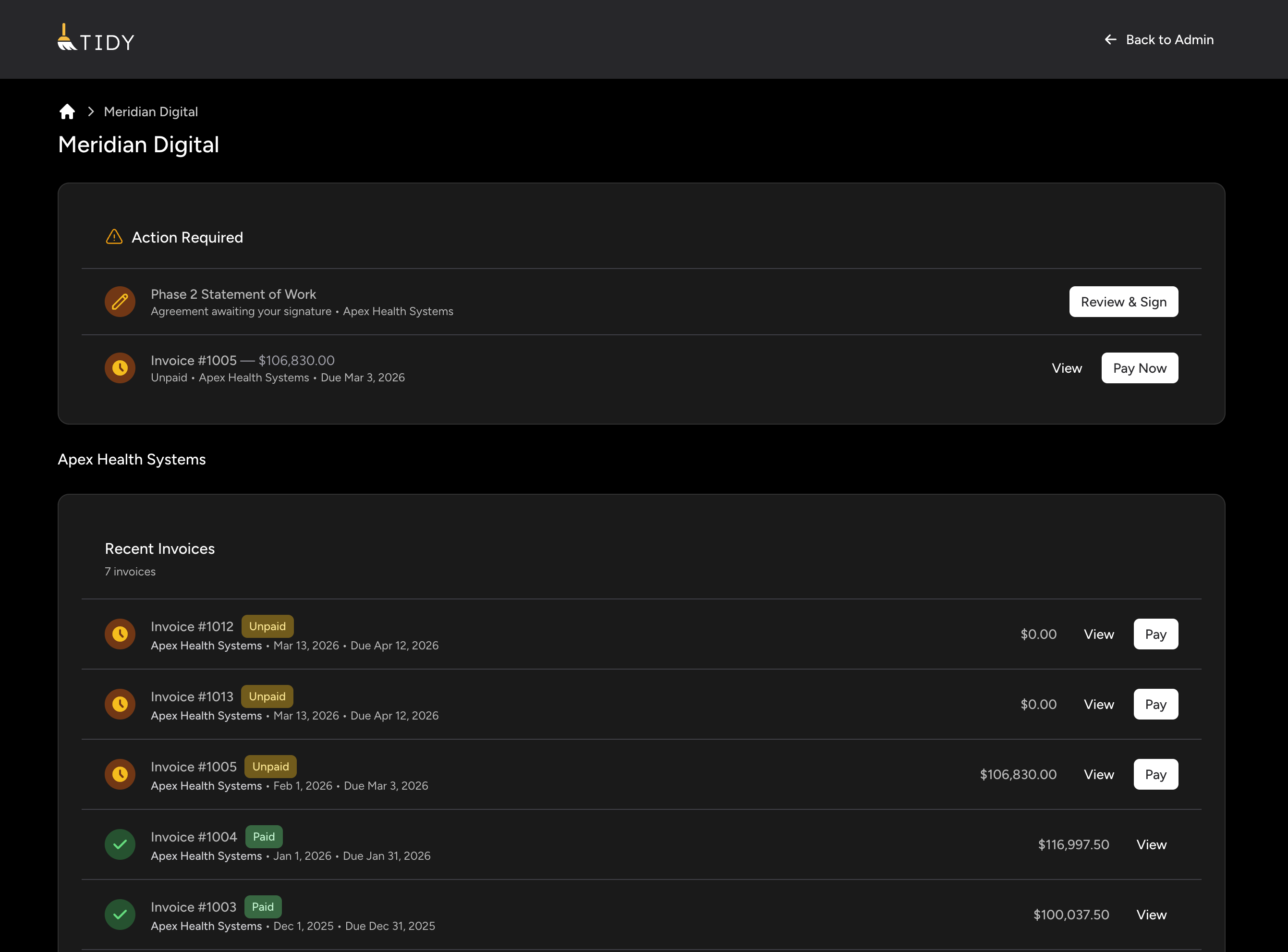This screenshot has height=952, width=1288.
Task: Select the Unpaid status badge on Invoice #1012
Action: tap(267, 626)
